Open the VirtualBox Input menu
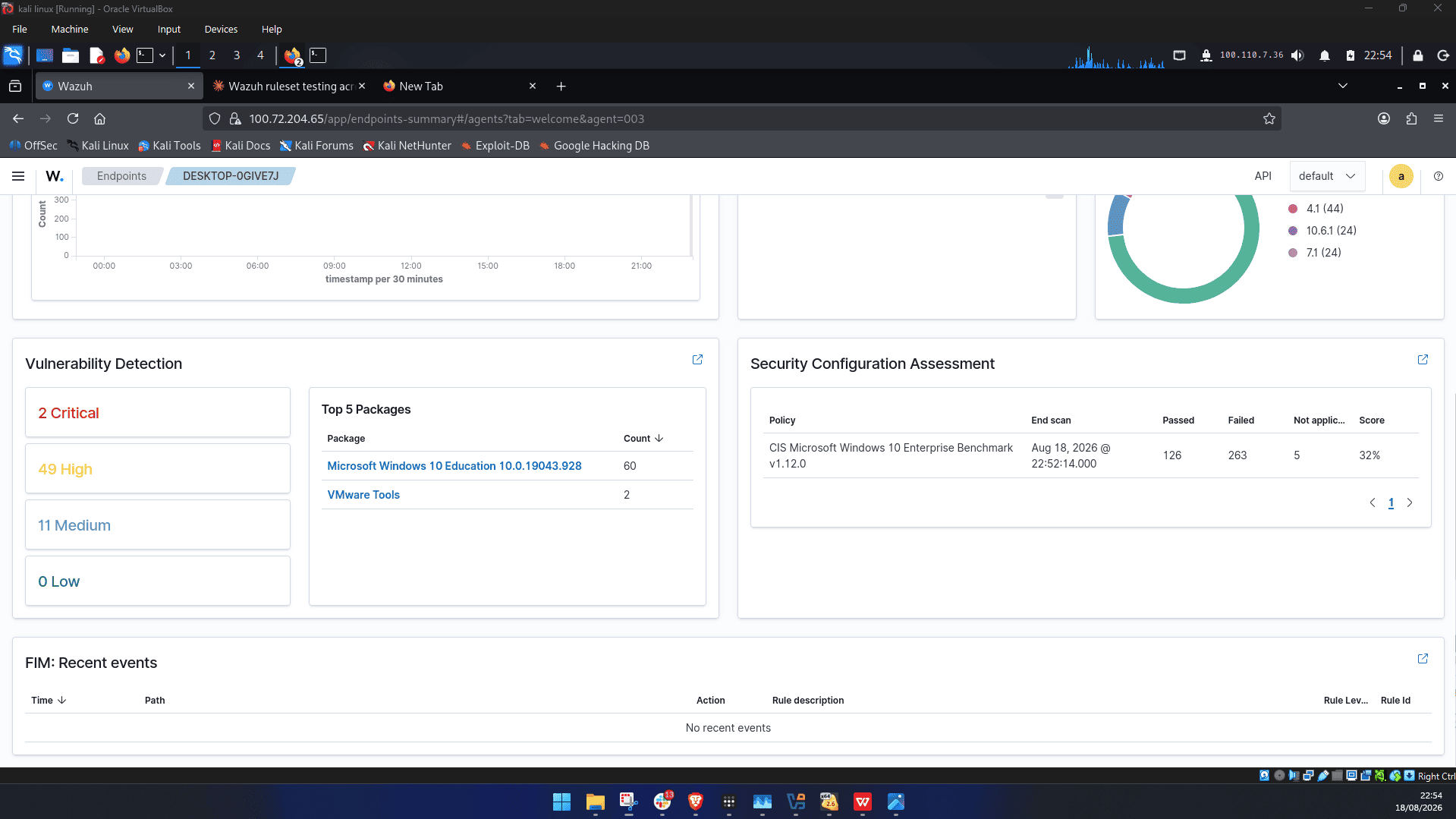The height and width of the screenshot is (819, 1456). click(x=169, y=29)
